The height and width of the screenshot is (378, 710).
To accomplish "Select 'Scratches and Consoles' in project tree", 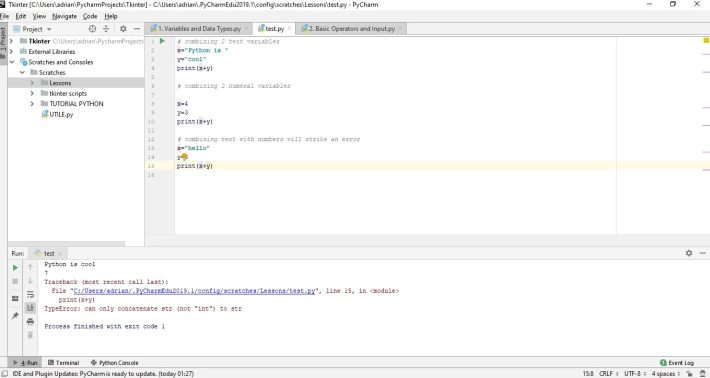I will (61, 62).
